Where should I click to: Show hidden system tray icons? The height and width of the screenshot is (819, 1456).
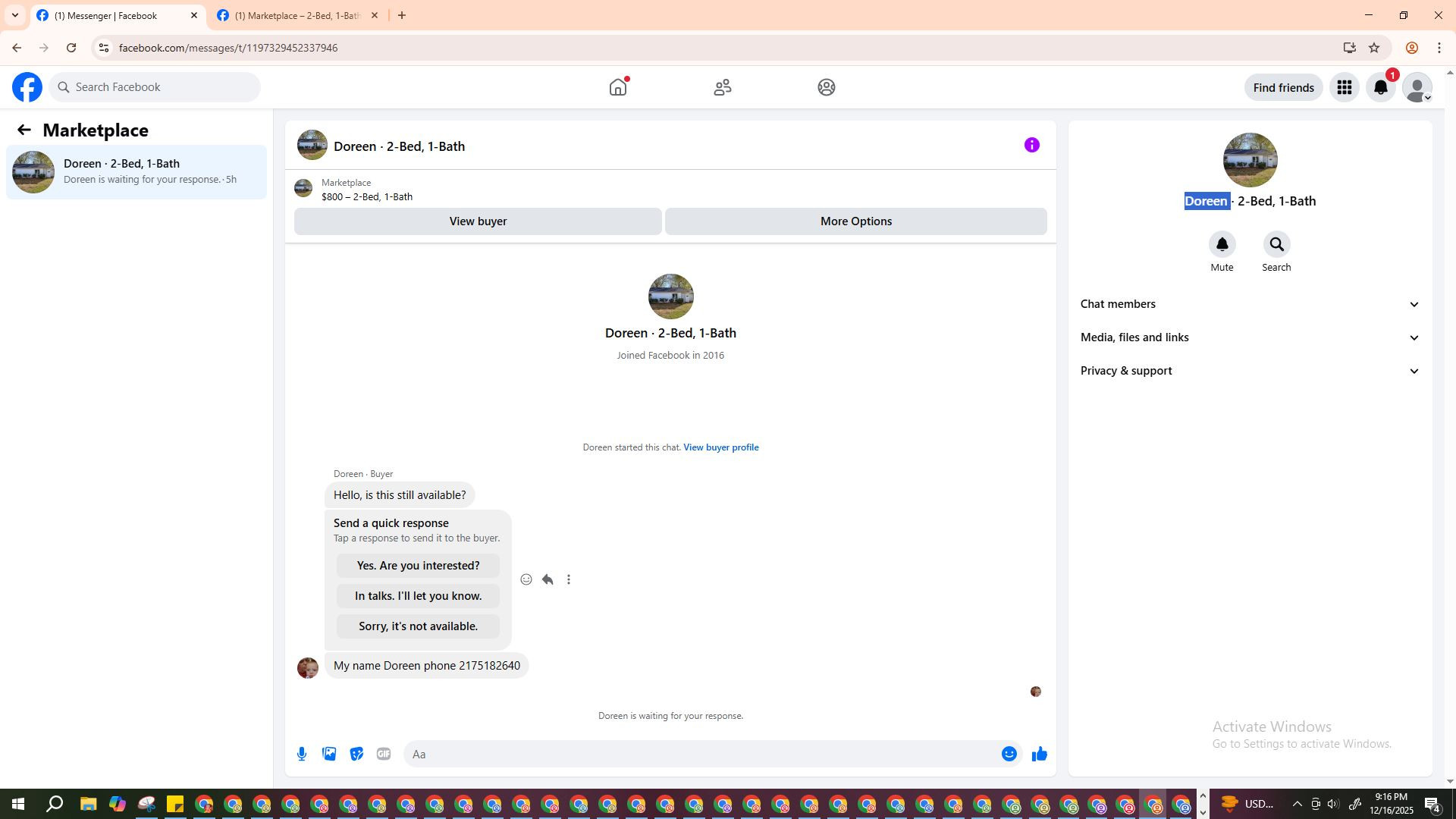1297,804
